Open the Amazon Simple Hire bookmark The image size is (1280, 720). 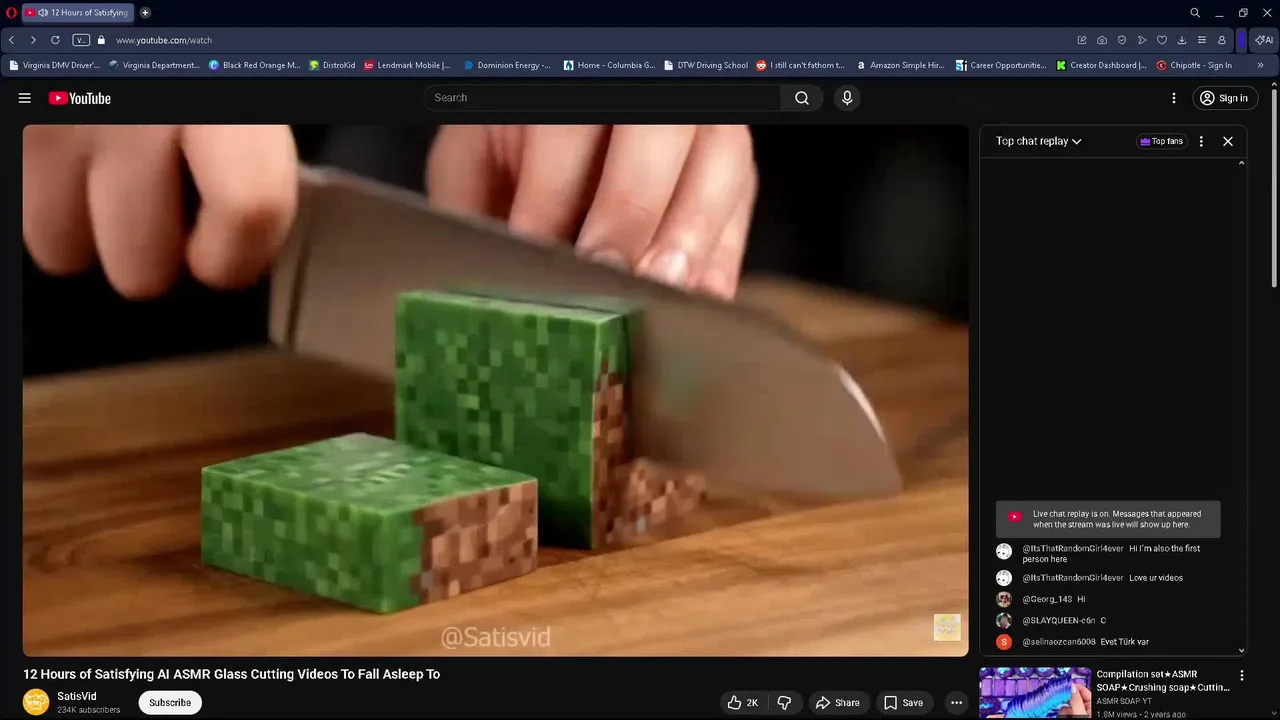click(x=900, y=65)
